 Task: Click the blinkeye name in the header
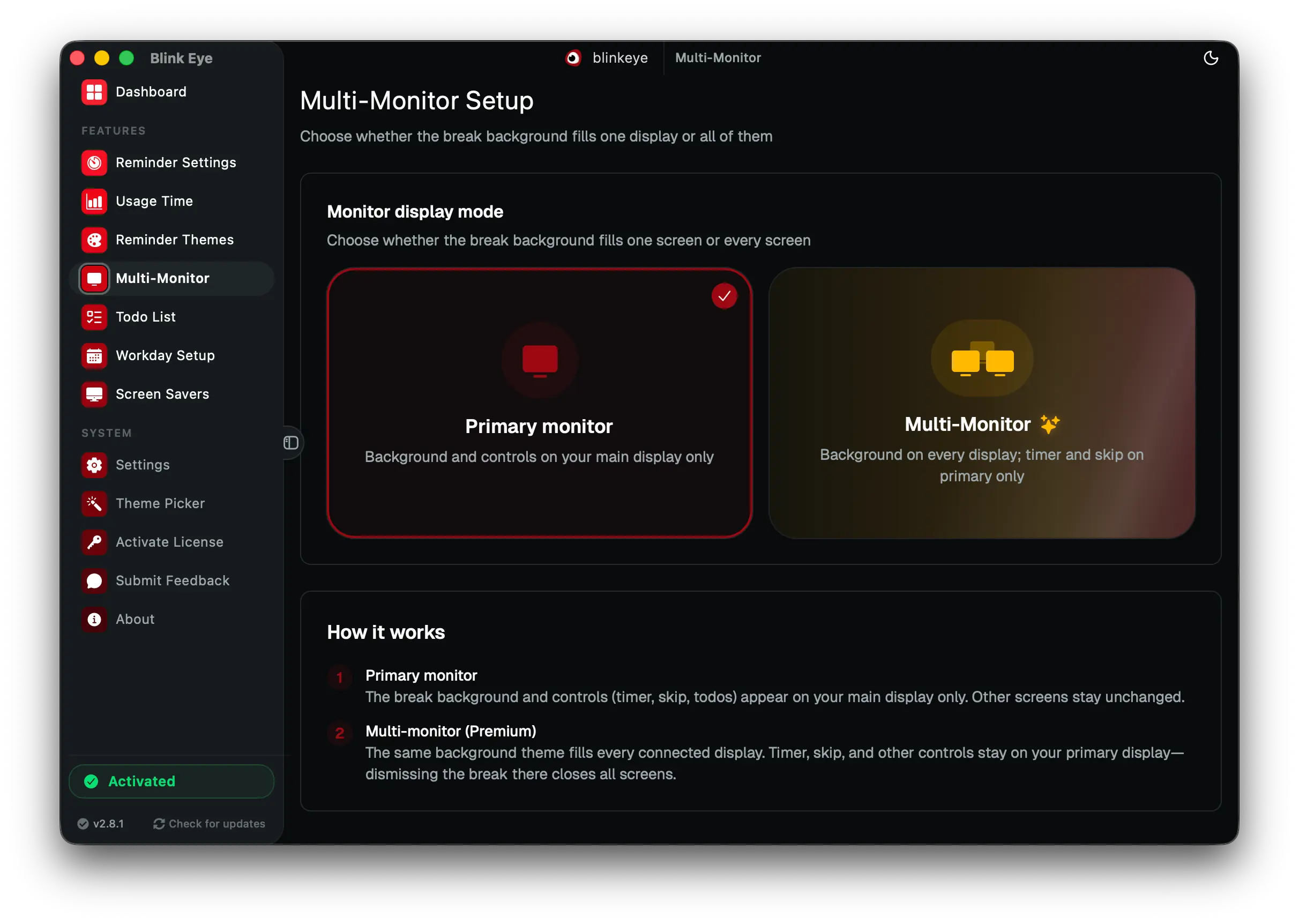[x=621, y=58]
